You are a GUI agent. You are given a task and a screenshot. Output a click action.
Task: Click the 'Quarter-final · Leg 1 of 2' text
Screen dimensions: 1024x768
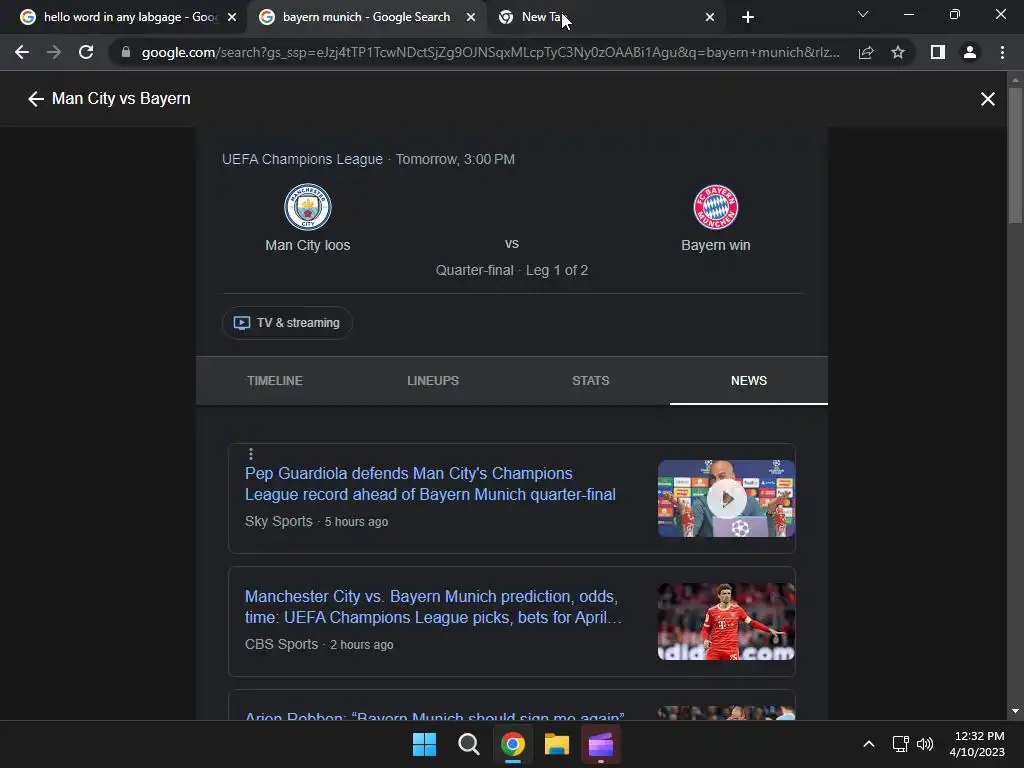pos(512,270)
